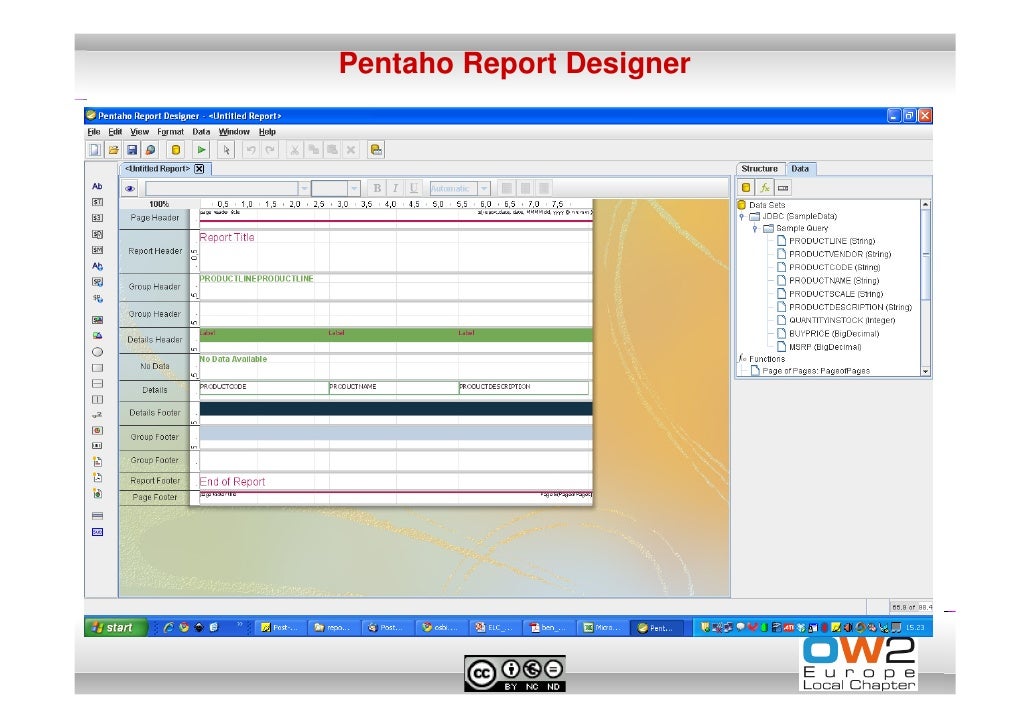
Task: Click the Cut scissors icon
Action: (294, 150)
